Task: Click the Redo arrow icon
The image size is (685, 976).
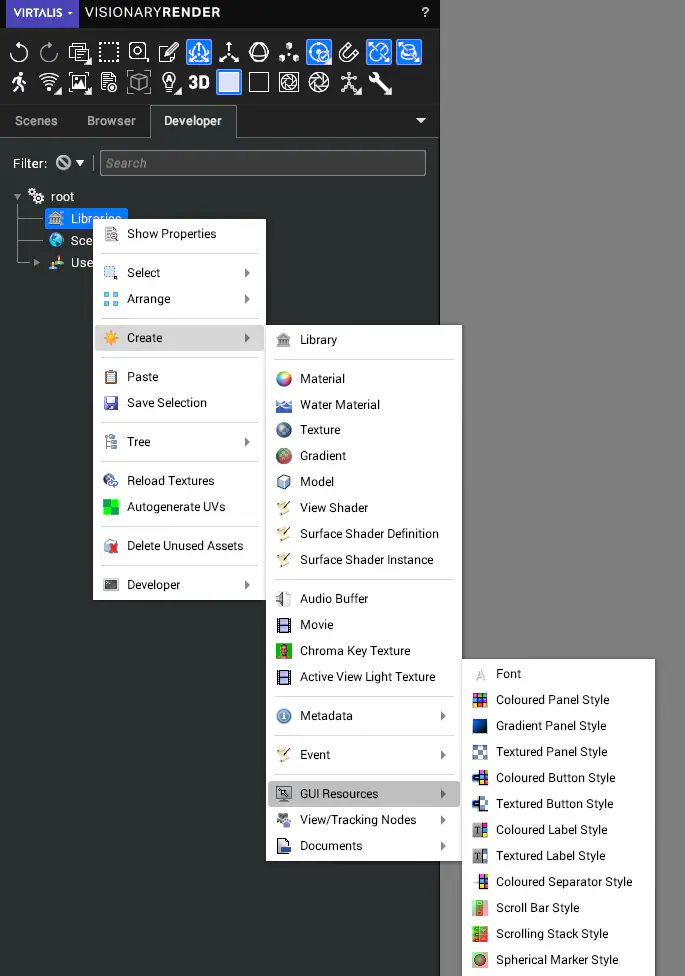Action: (49, 52)
